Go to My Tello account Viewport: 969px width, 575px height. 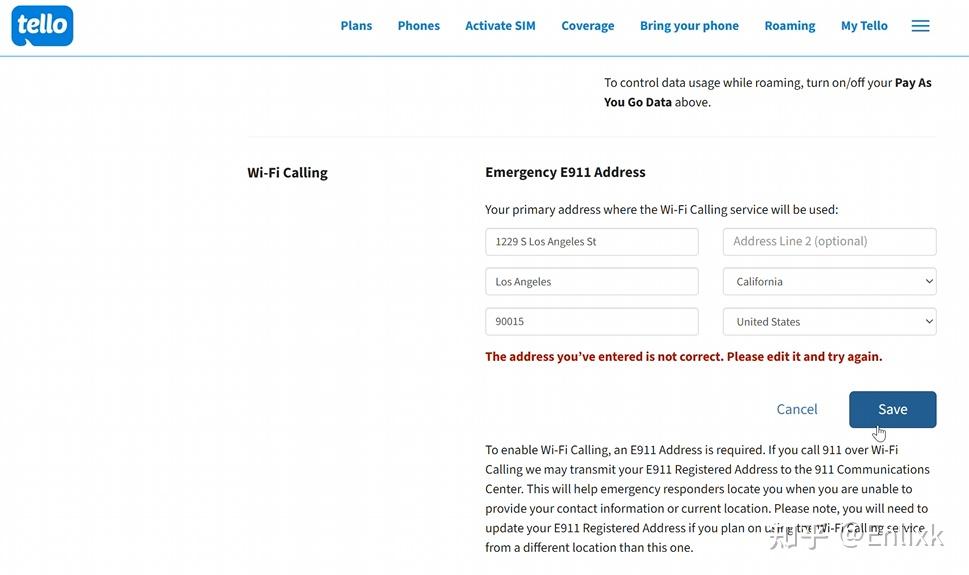(x=864, y=26)
